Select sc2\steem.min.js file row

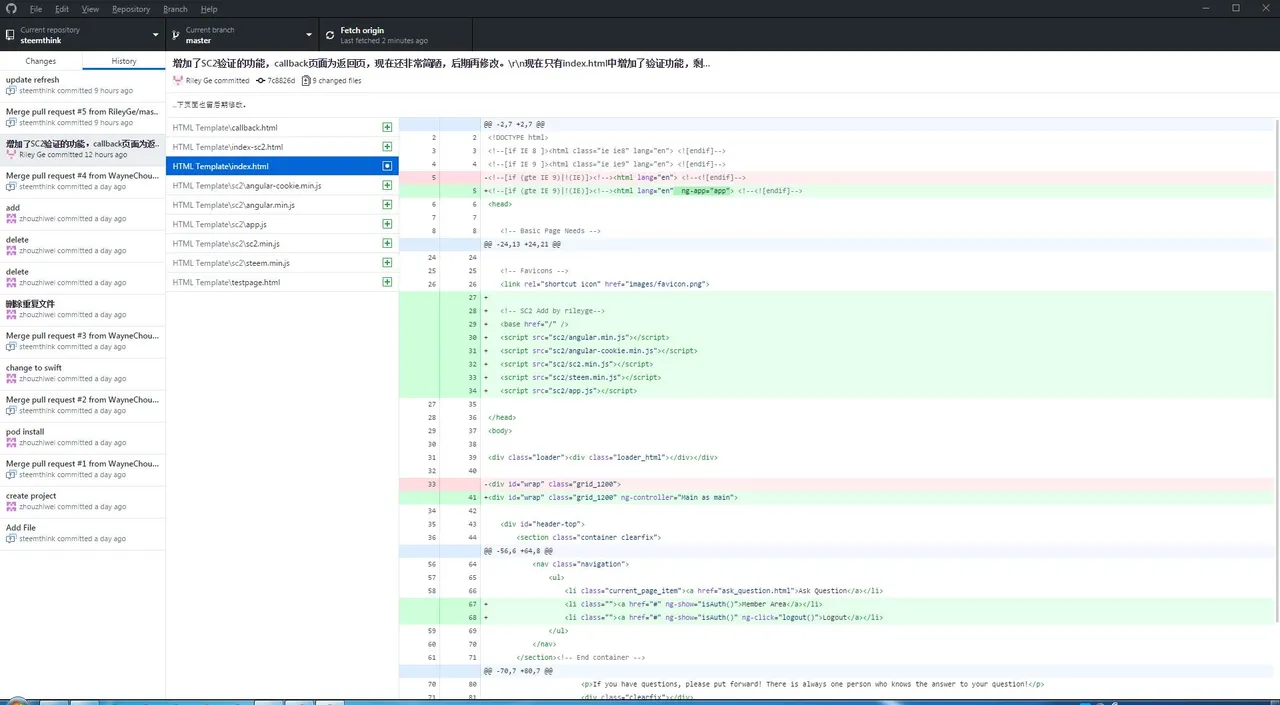coord(282,263)
